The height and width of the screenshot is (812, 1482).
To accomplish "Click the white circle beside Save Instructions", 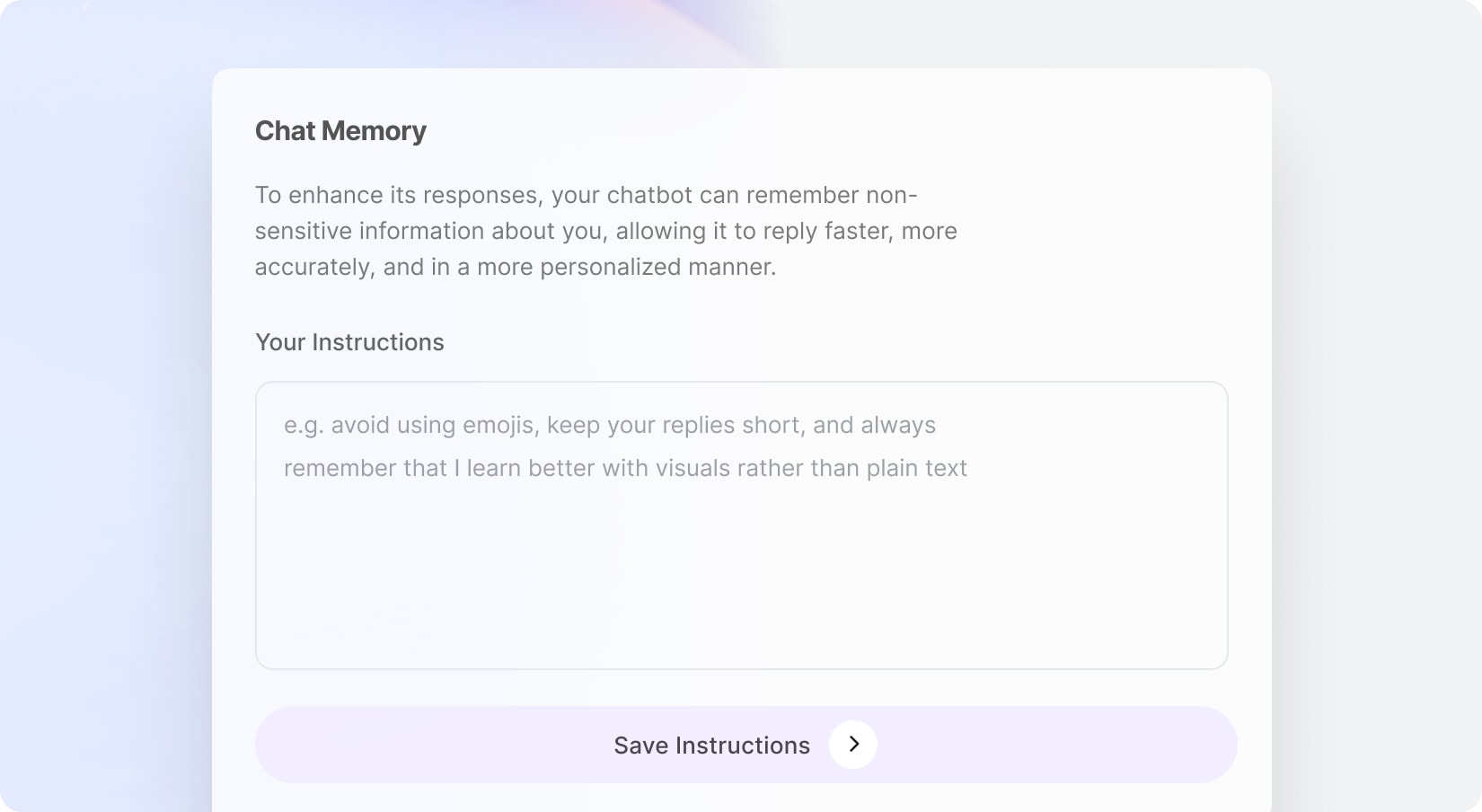I will pos(853,745).
